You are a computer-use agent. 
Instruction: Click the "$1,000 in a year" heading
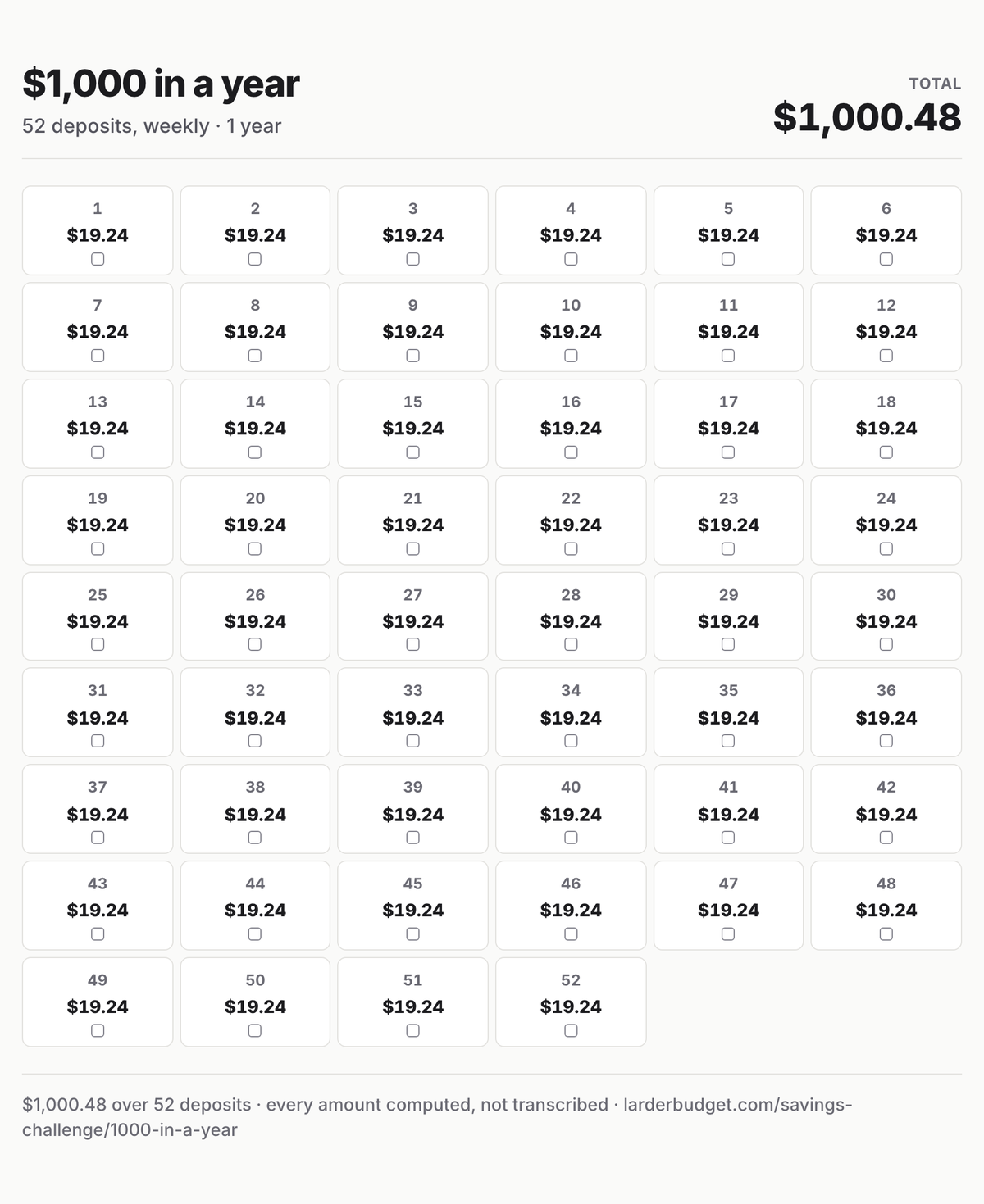pos(161,84)
